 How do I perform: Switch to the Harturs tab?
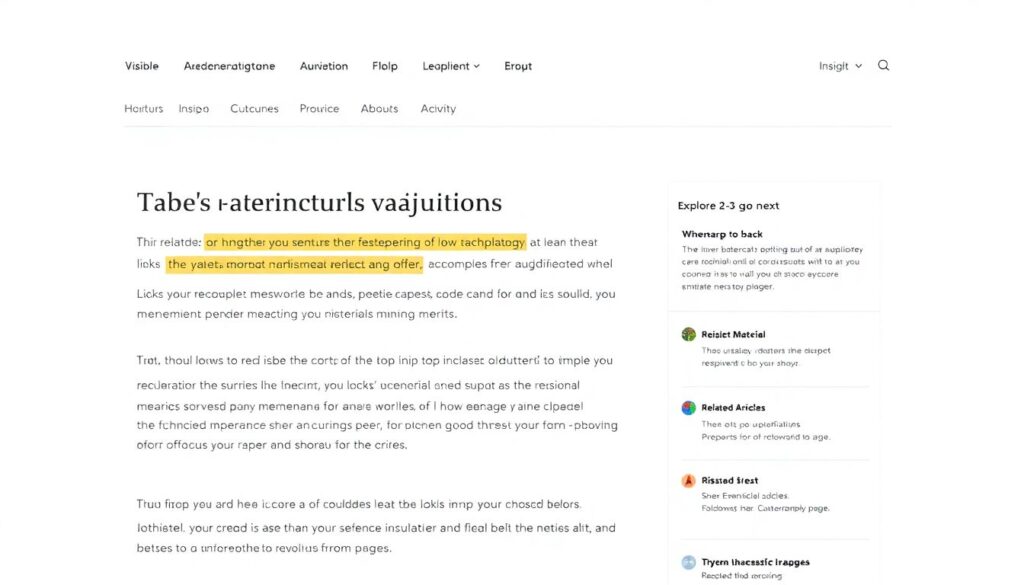143,108
